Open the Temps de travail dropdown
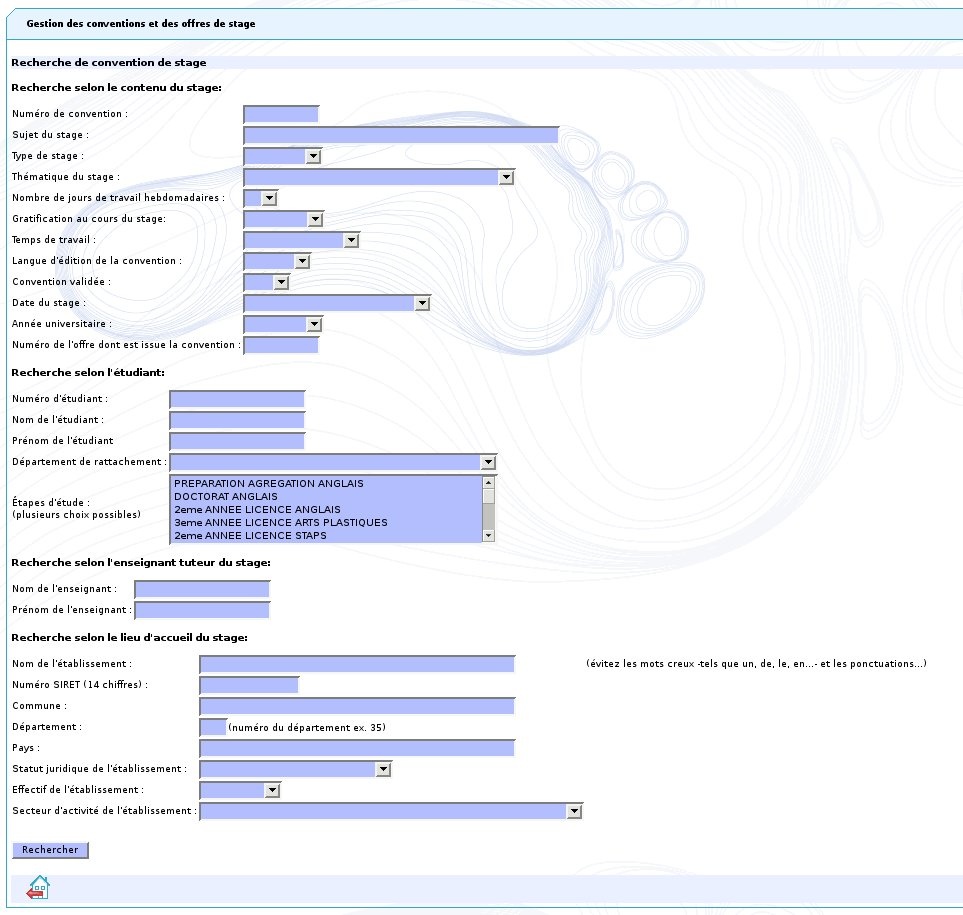Screen dimensions: 963x915 click(301, 240)
